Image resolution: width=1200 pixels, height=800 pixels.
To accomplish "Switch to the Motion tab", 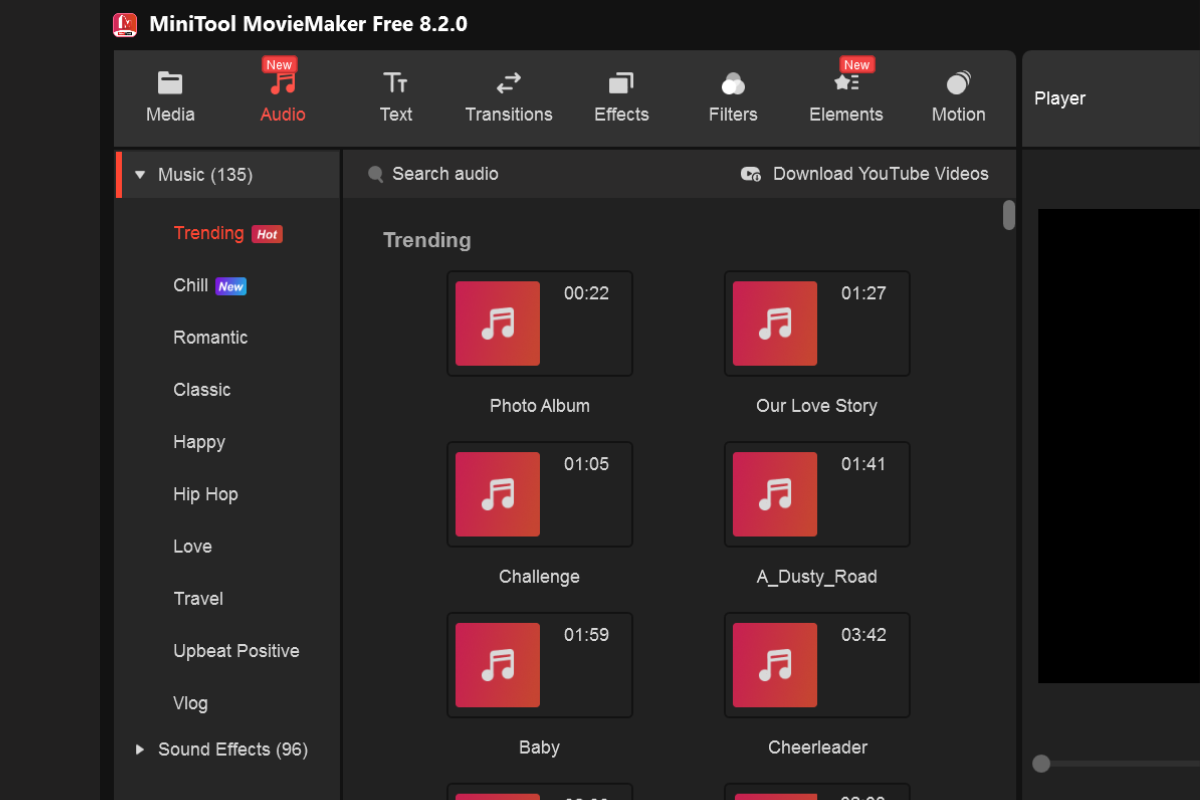I will coord(958,98).
